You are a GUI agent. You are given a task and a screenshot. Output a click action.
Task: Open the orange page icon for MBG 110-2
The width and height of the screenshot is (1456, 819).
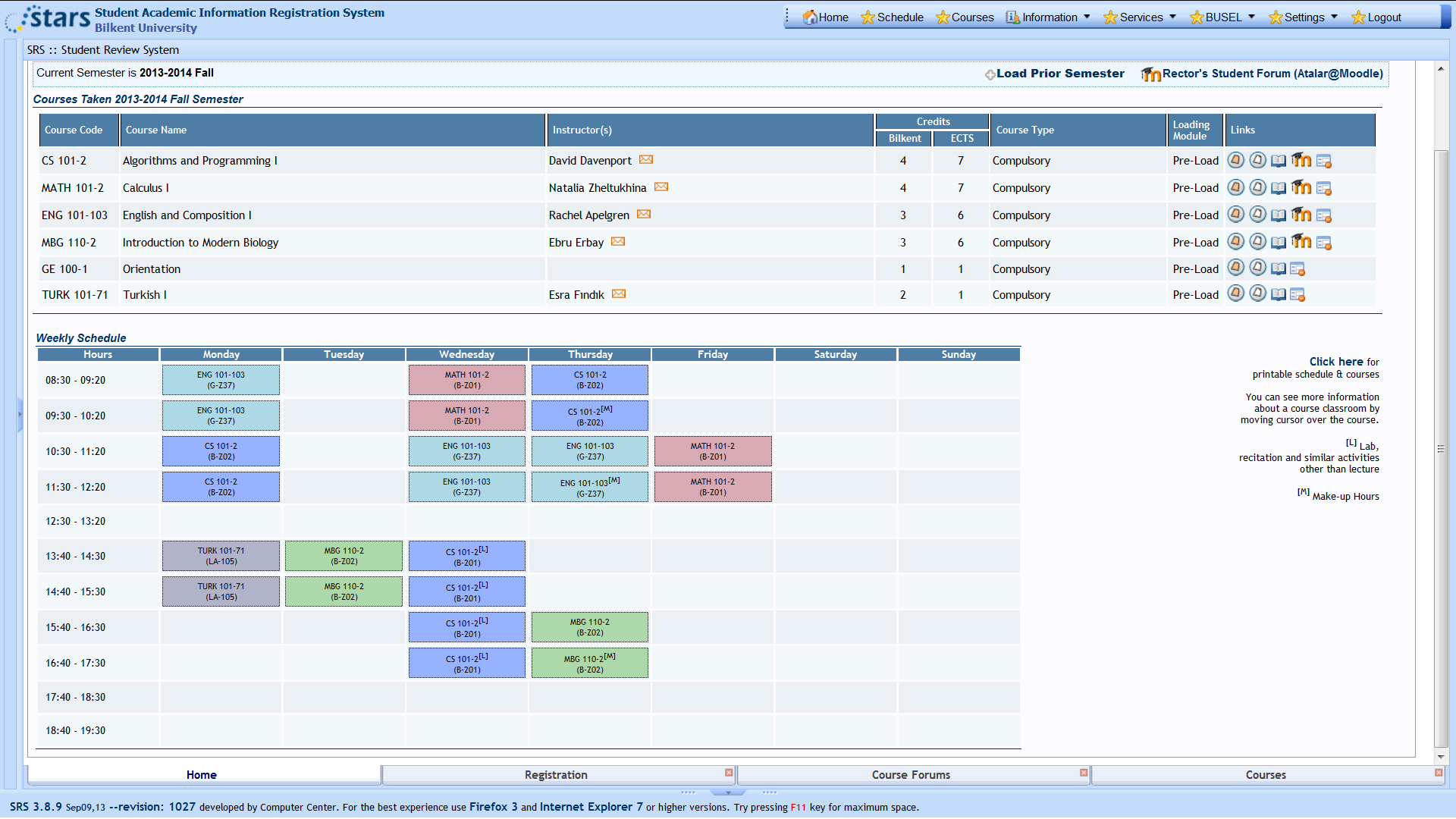pos(1235,242)
